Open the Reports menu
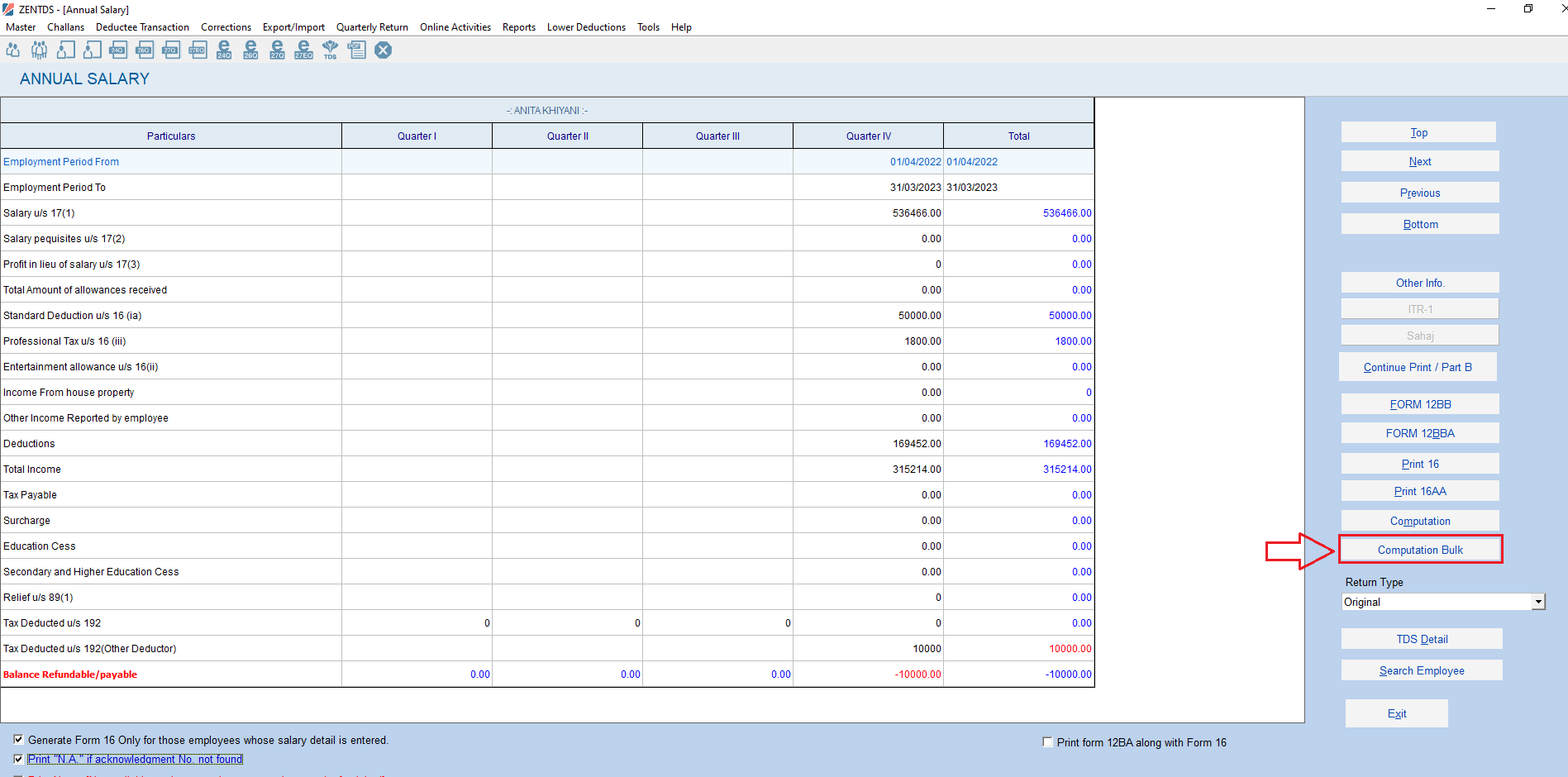This screenshot has height=777, width=1568. tap(519, 27)
